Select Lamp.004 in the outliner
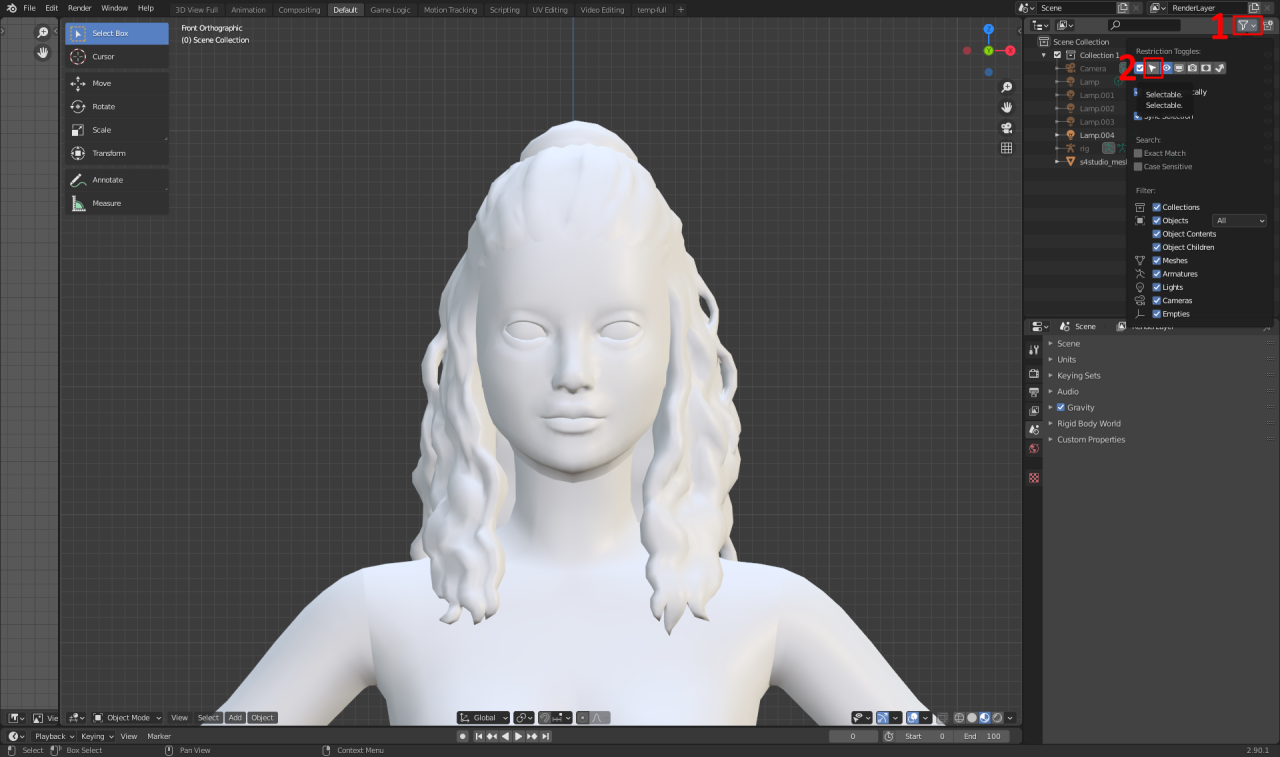This screenshot has width=1280, height=757. [1096, 135]
